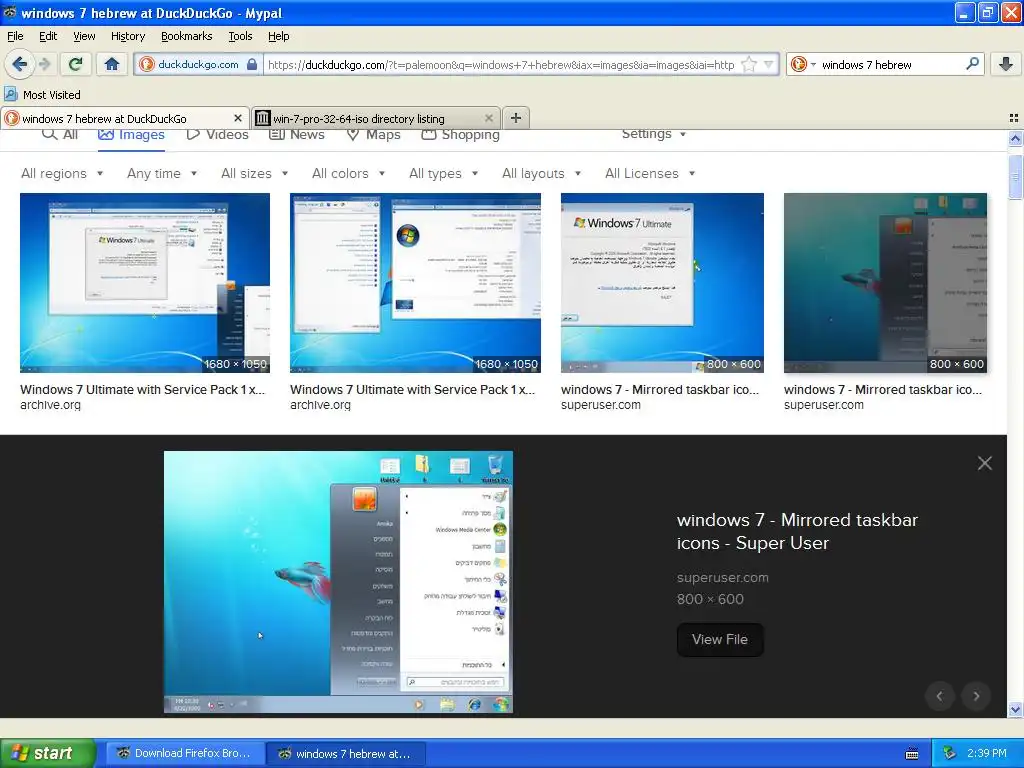Expand the All colors filter

click(348, 174)
